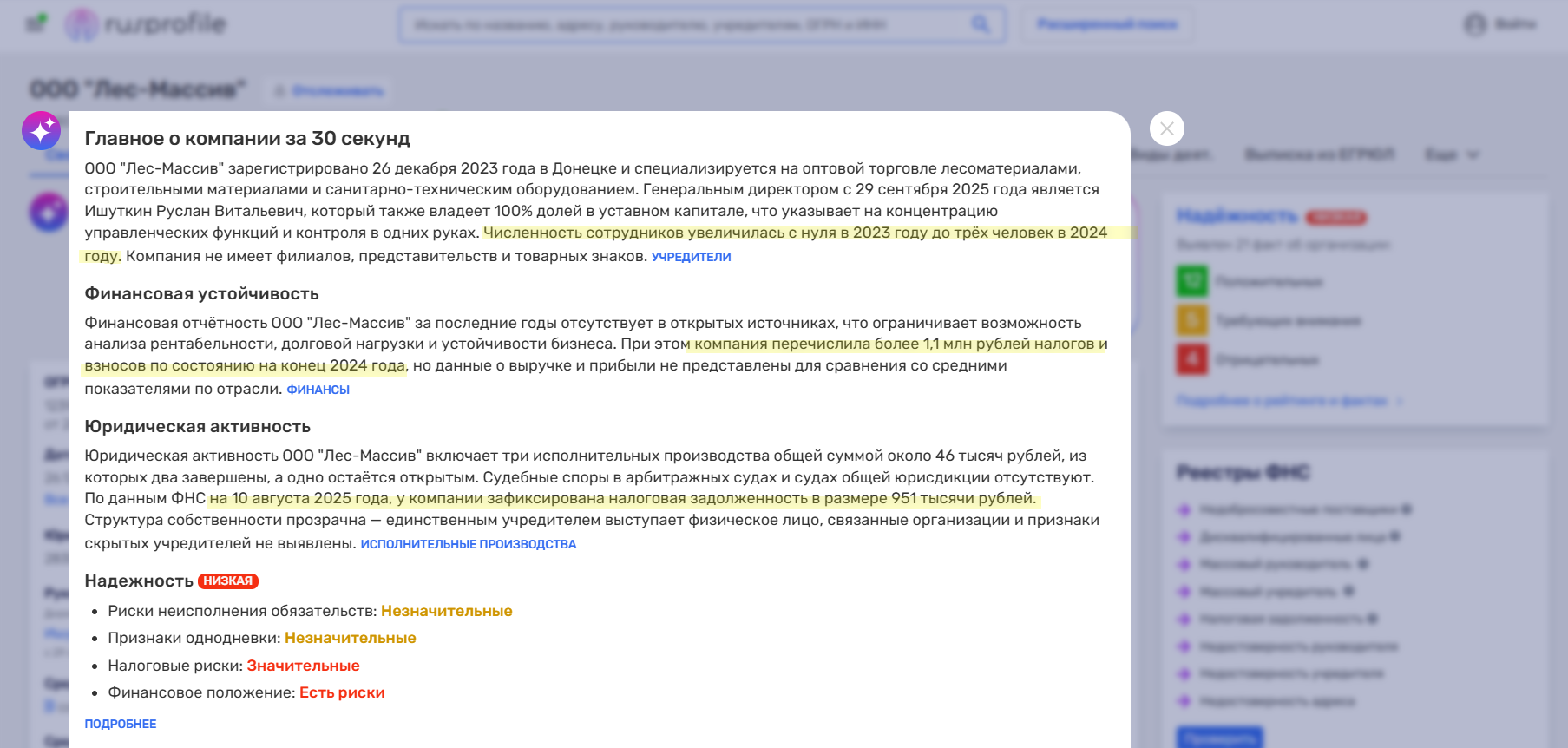Click the user profile login icon
The width and height of the screenshot is (1568, 748).
coord(1475,24)
